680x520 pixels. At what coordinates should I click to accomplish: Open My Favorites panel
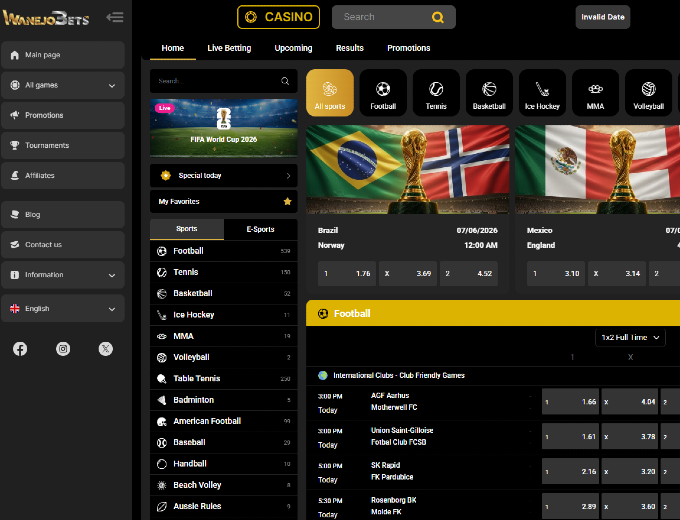223,201
